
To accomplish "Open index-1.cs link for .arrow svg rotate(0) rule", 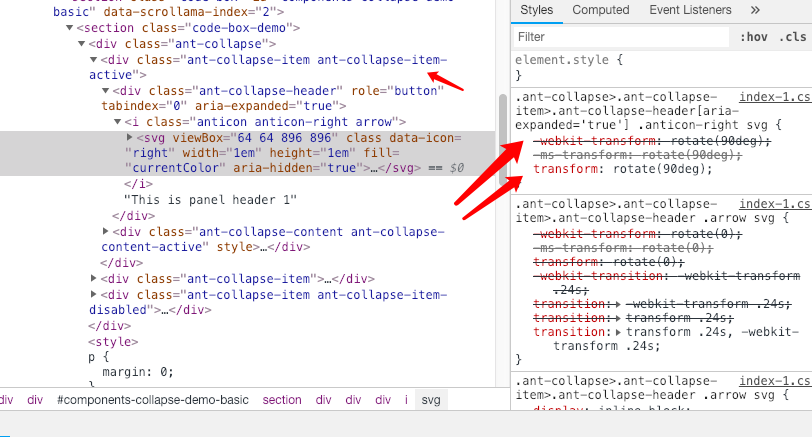I will click(x=775, y=204).
